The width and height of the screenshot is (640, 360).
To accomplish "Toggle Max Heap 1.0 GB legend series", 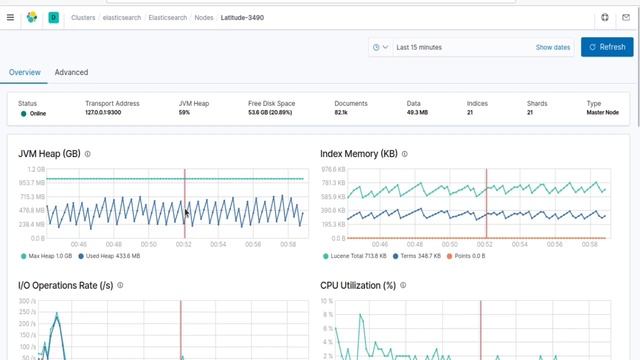I will pos(46,256).
